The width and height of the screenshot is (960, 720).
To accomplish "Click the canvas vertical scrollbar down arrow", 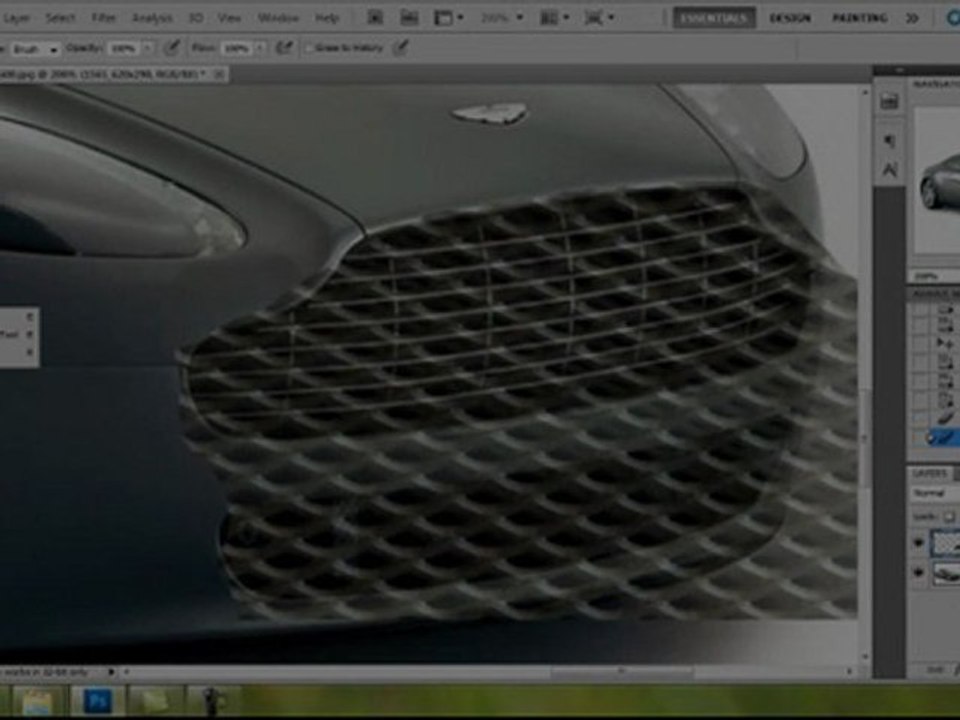I will point(864,657).
